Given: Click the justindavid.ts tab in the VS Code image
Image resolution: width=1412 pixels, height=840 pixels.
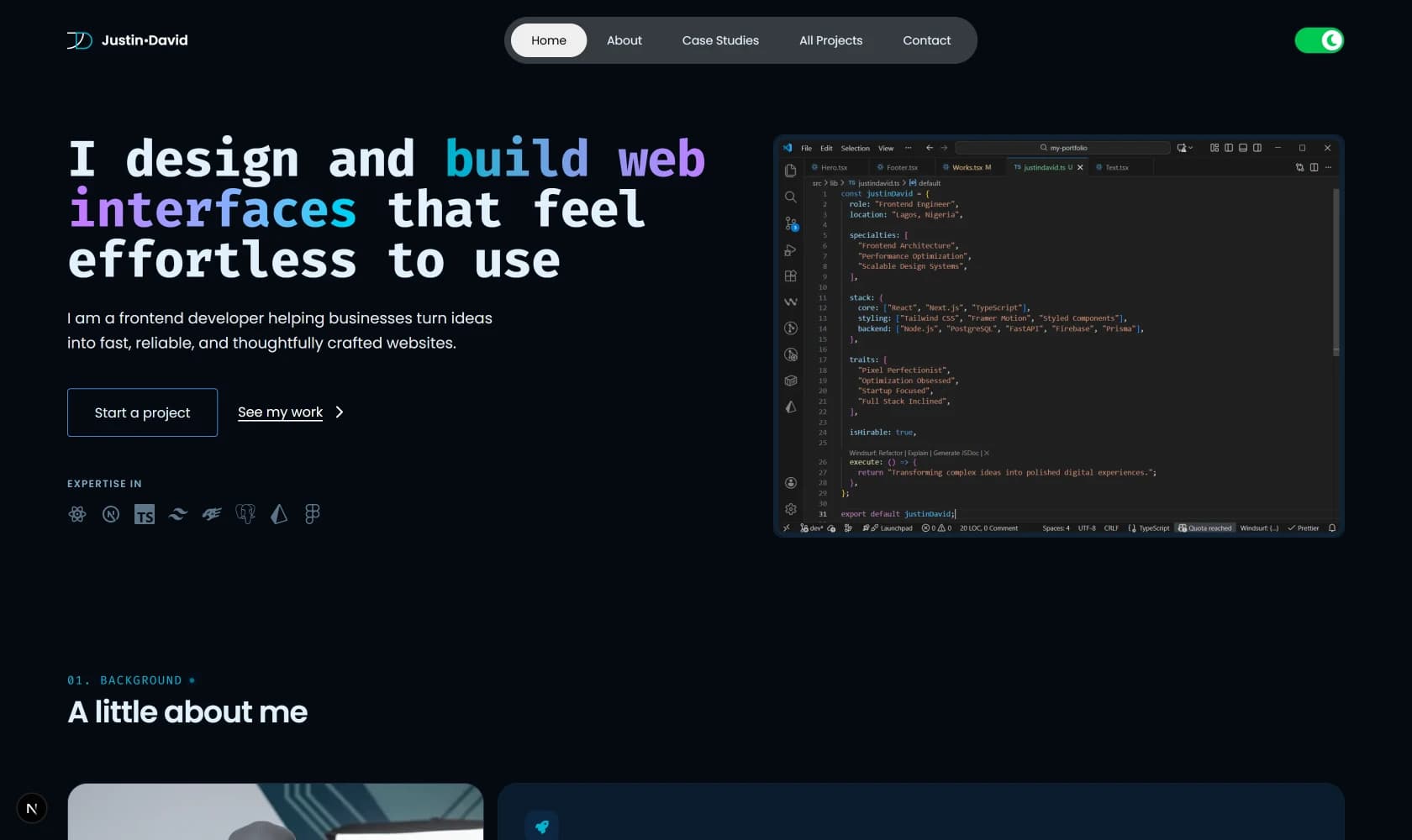Looking at the screenshot, I should click(x=1047, y=167).
